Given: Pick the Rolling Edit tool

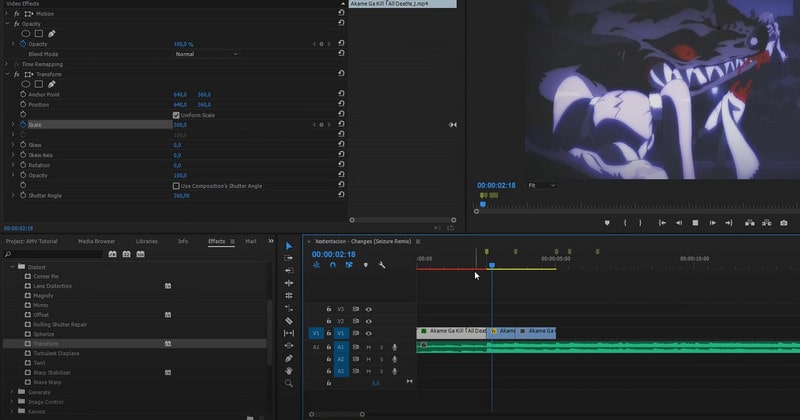Looking at the screenshot, I should [289, 295].
